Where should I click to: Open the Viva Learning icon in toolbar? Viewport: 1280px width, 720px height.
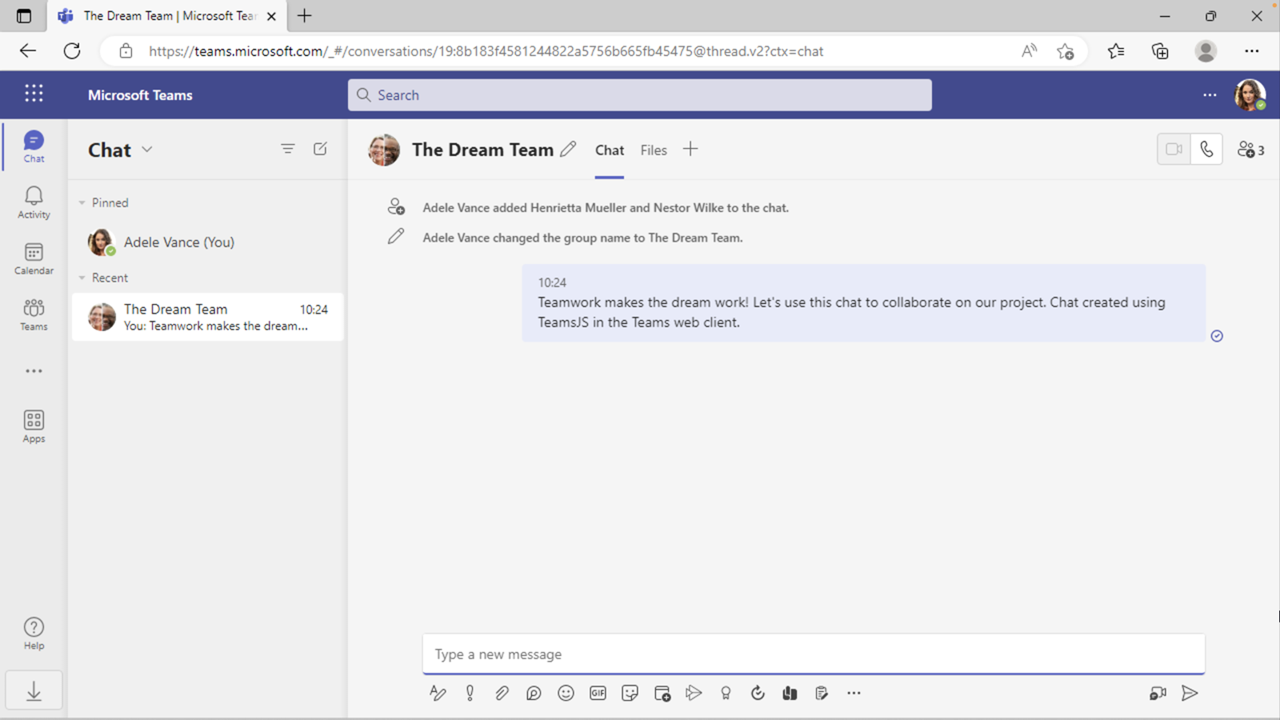pos(790,693)
